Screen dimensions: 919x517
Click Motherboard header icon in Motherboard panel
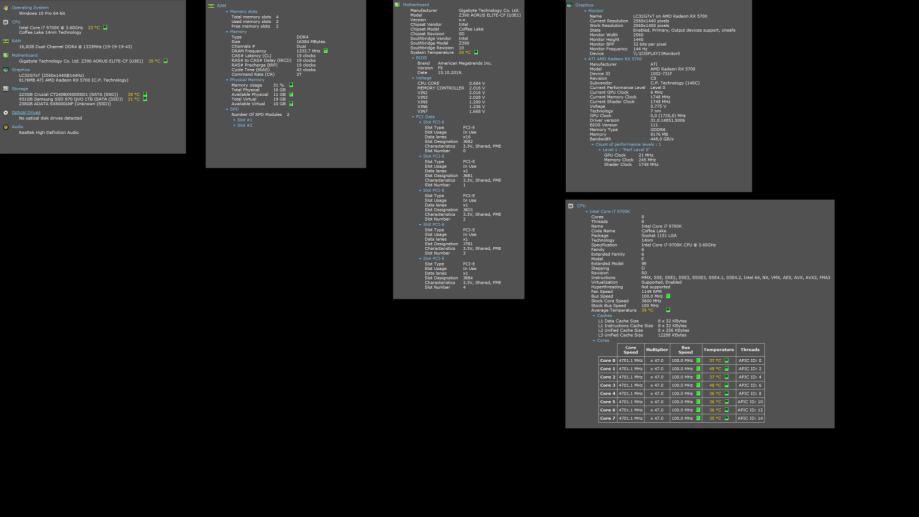397,5
